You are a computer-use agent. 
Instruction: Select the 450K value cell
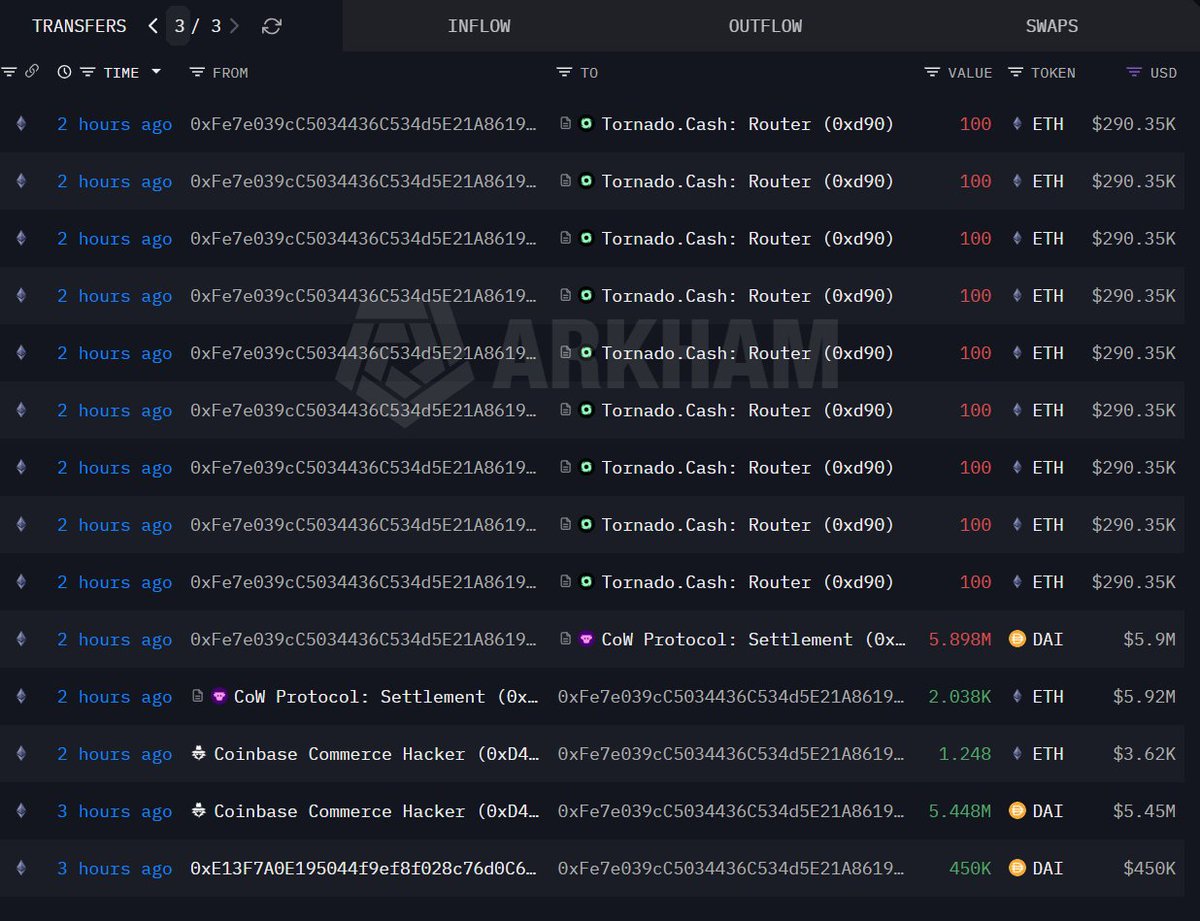(970, 868)
